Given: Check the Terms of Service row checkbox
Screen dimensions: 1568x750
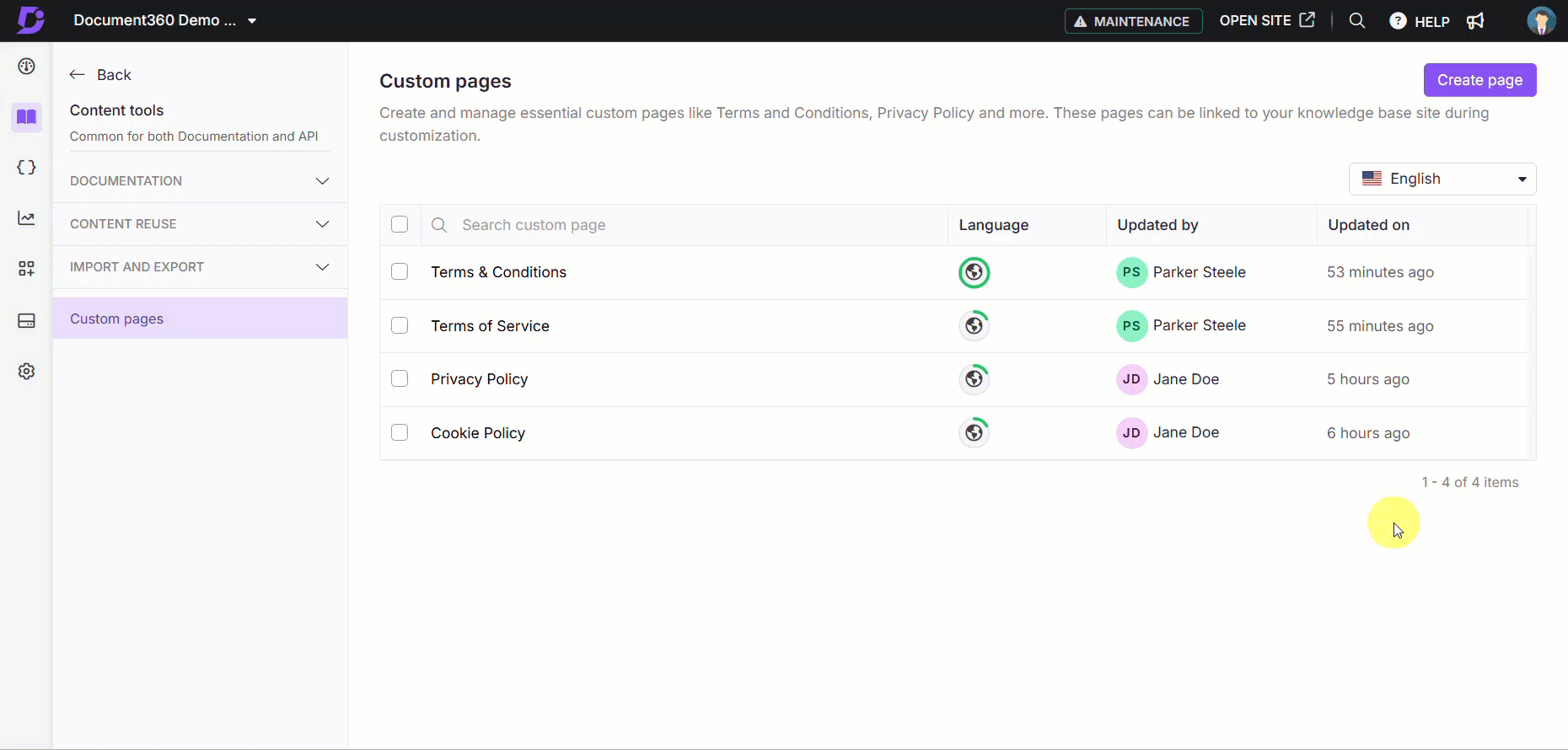Looking at the screenshot, I should (x=400, y=325).
